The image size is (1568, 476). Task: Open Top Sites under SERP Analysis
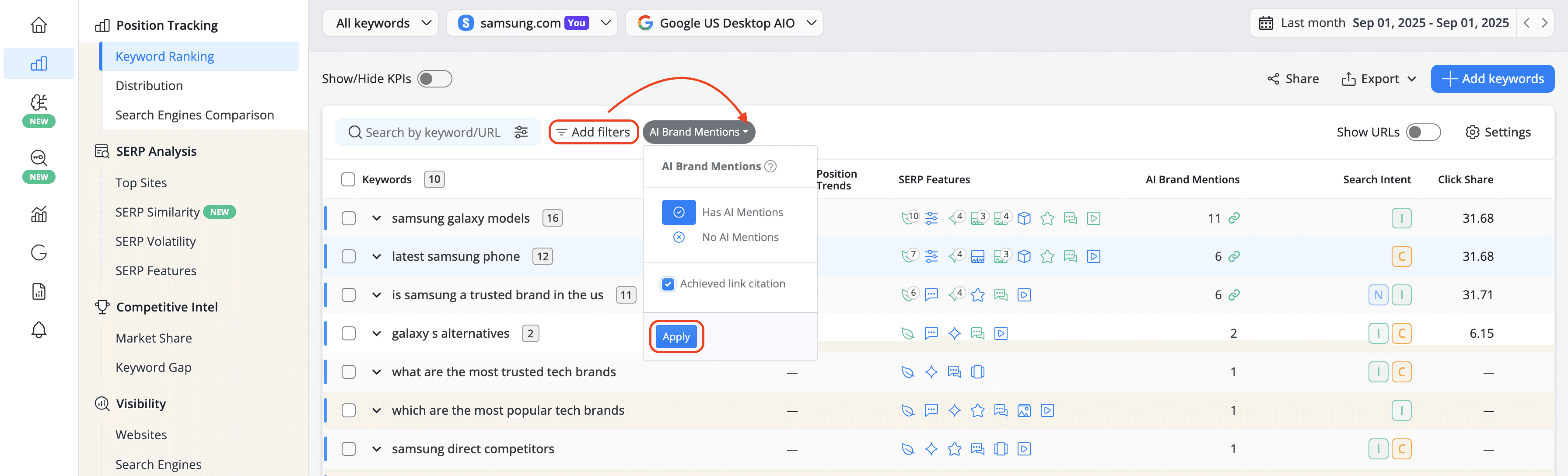click(x=141, y=183)
